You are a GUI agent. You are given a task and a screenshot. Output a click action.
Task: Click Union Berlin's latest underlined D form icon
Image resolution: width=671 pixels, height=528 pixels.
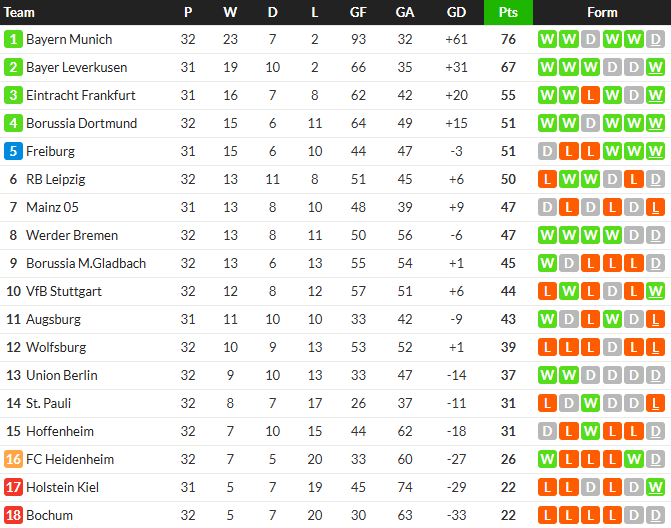[655, 375]
